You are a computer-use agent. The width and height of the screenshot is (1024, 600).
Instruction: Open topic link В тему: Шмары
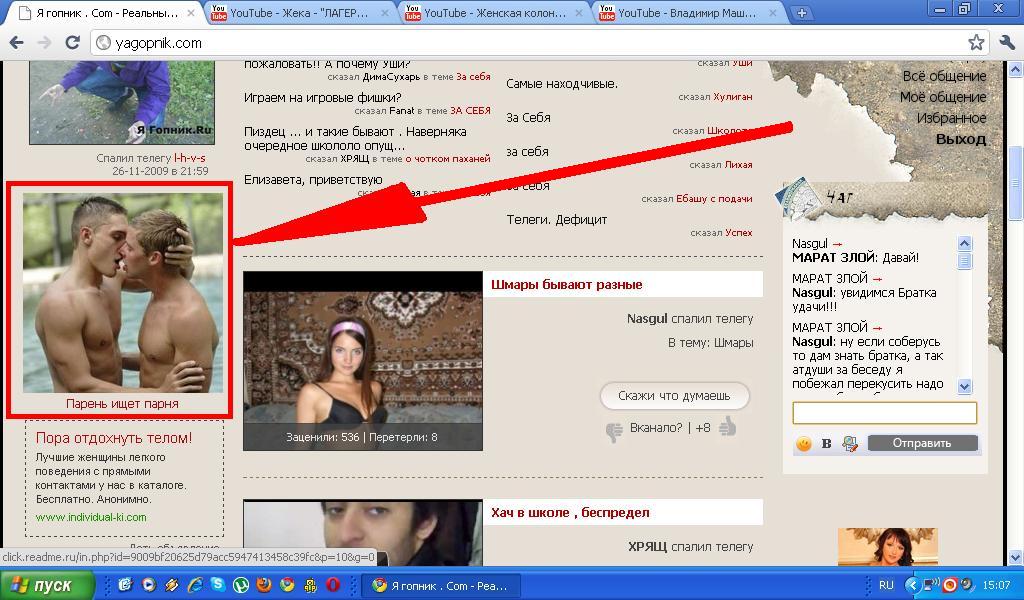[711, 343]
